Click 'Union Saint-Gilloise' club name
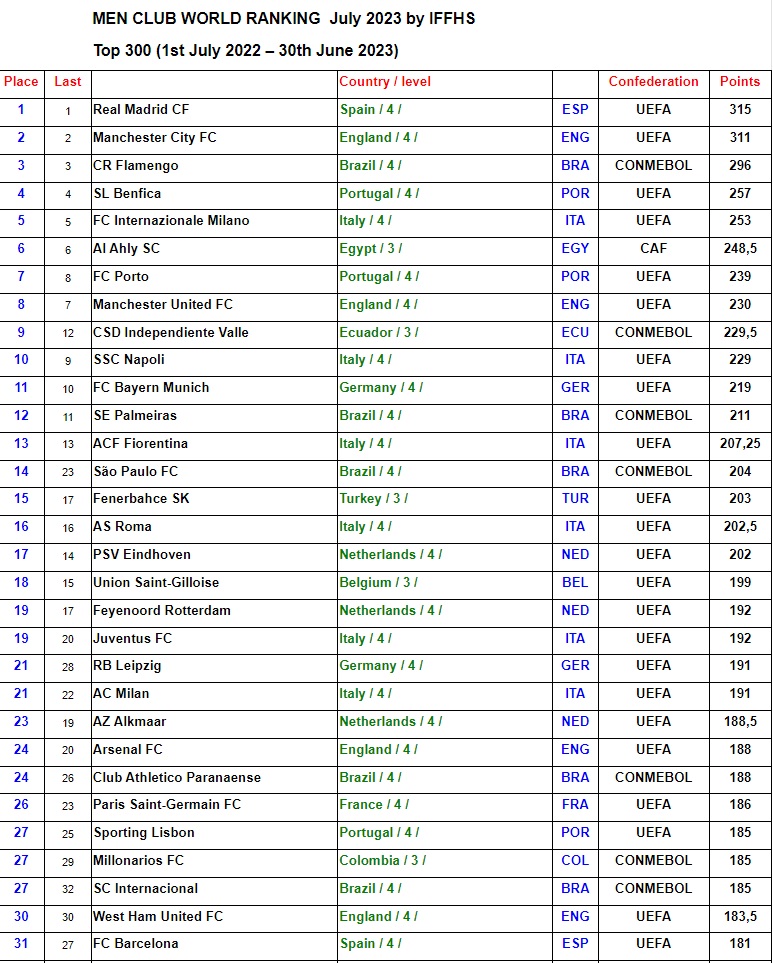 coord(156,582)
